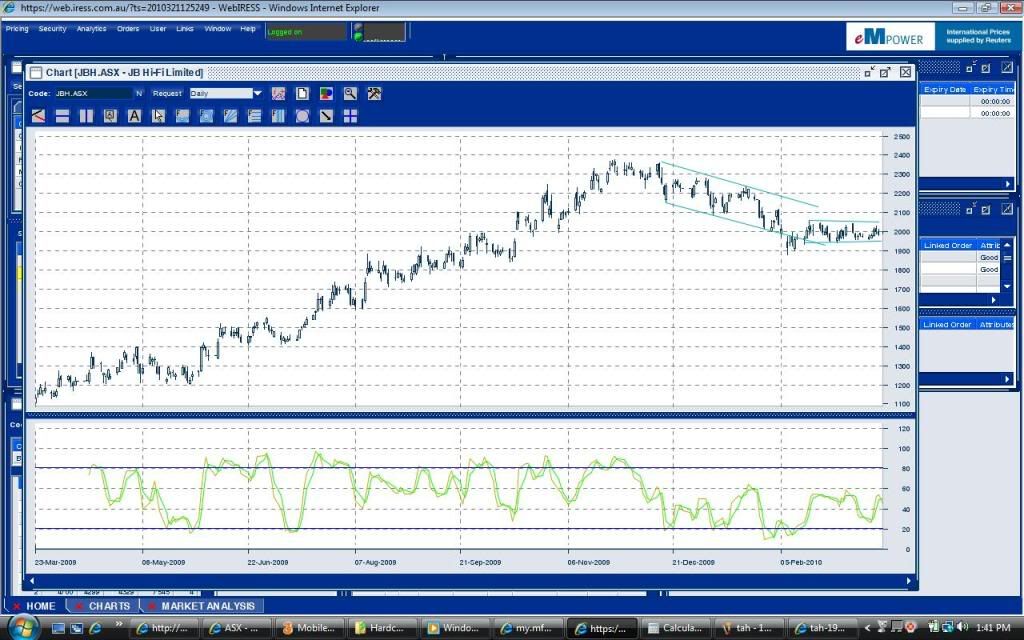Click the Expiry Date column header
The height and width of the screenshot is (640, 1024).
pos(945,89)
